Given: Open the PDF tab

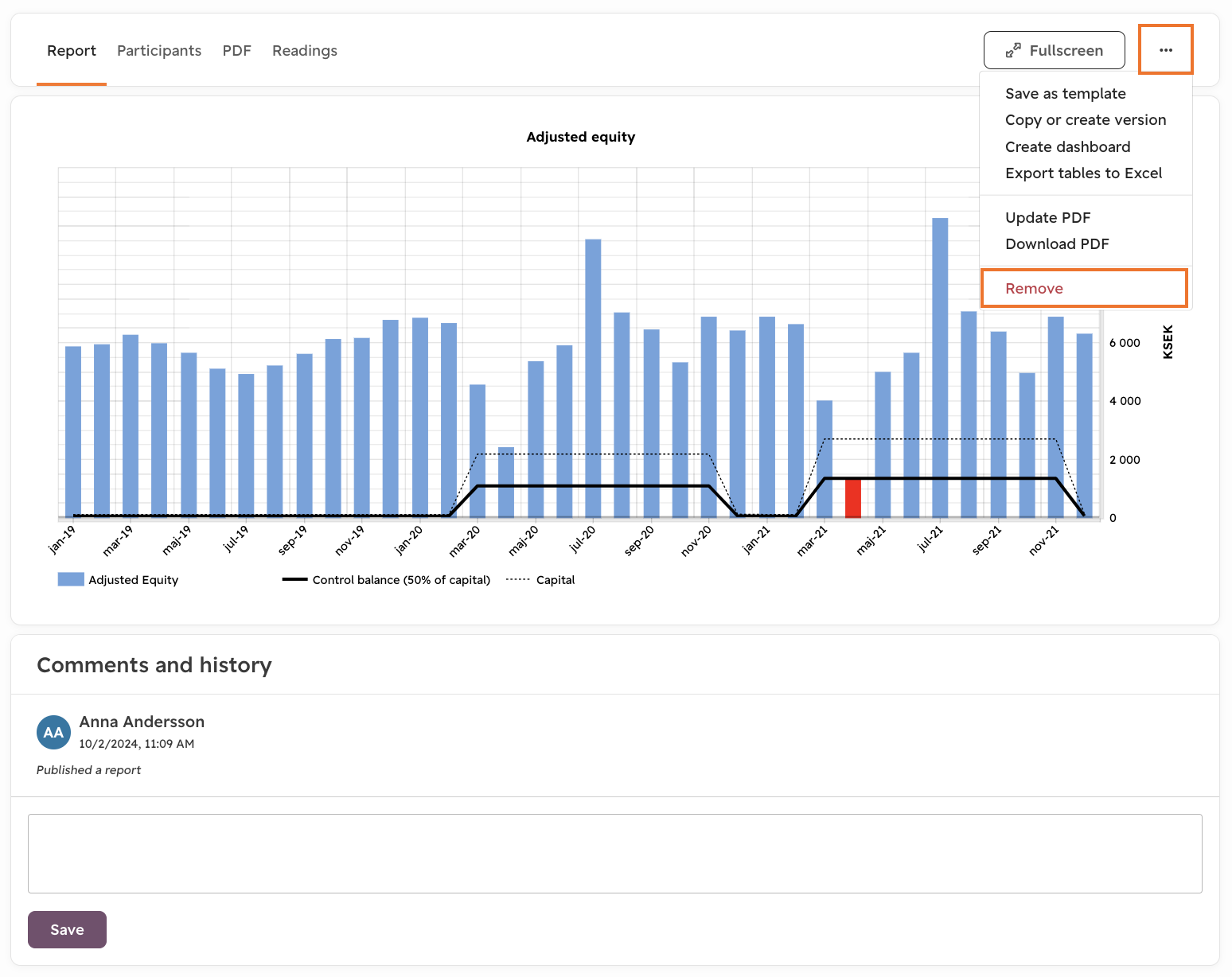Looking at the screenshot, I should pyautogui.click(x=237, y=51).
